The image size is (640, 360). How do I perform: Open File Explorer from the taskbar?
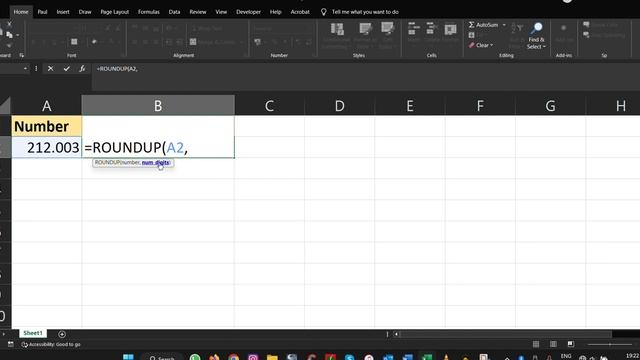272,358
